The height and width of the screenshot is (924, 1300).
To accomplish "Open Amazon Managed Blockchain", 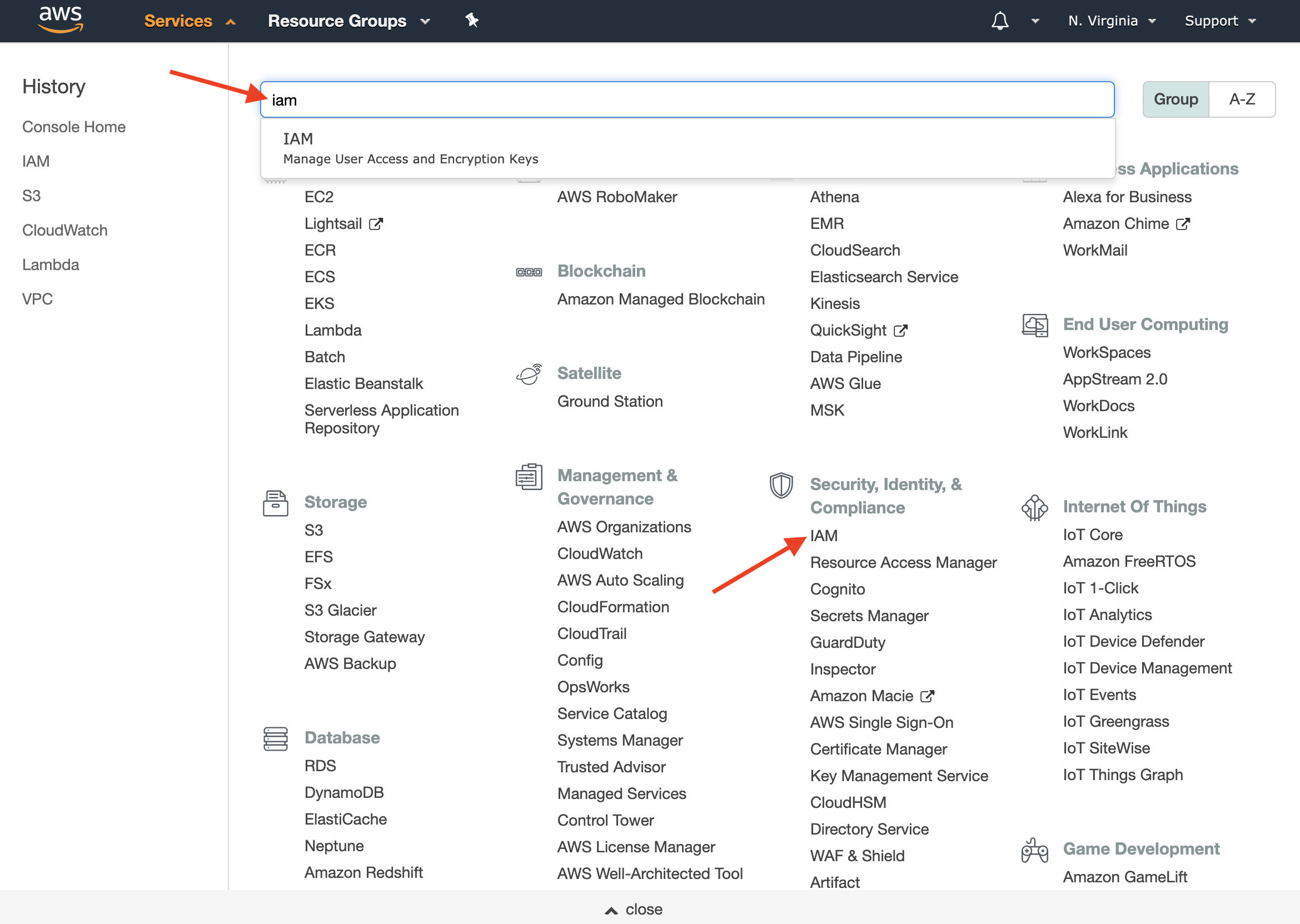I will click(x=661, y=300).
